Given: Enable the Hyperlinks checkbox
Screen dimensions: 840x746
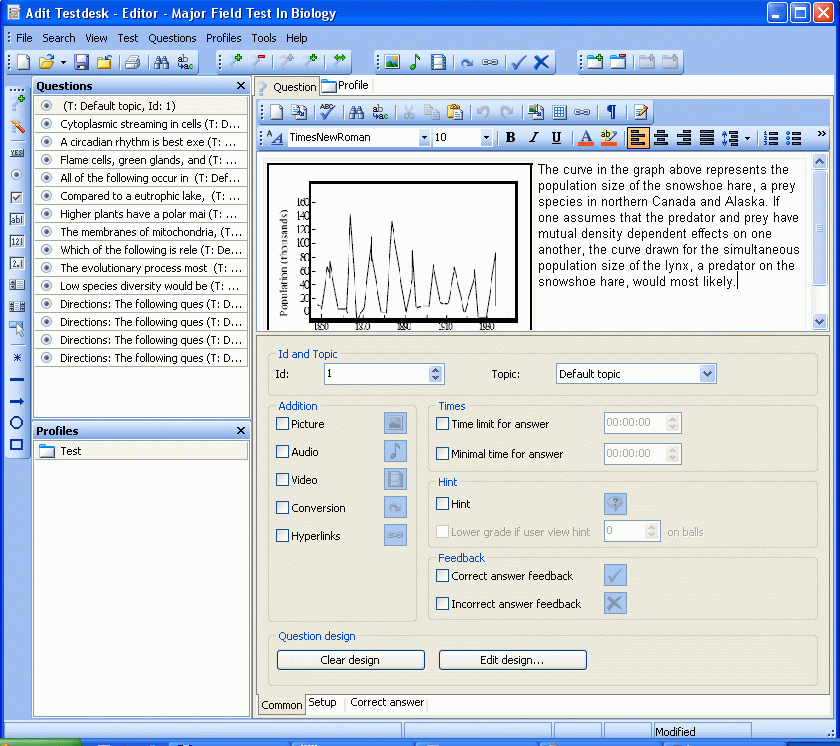Looking at the screenshot, I should click(282, 536).
